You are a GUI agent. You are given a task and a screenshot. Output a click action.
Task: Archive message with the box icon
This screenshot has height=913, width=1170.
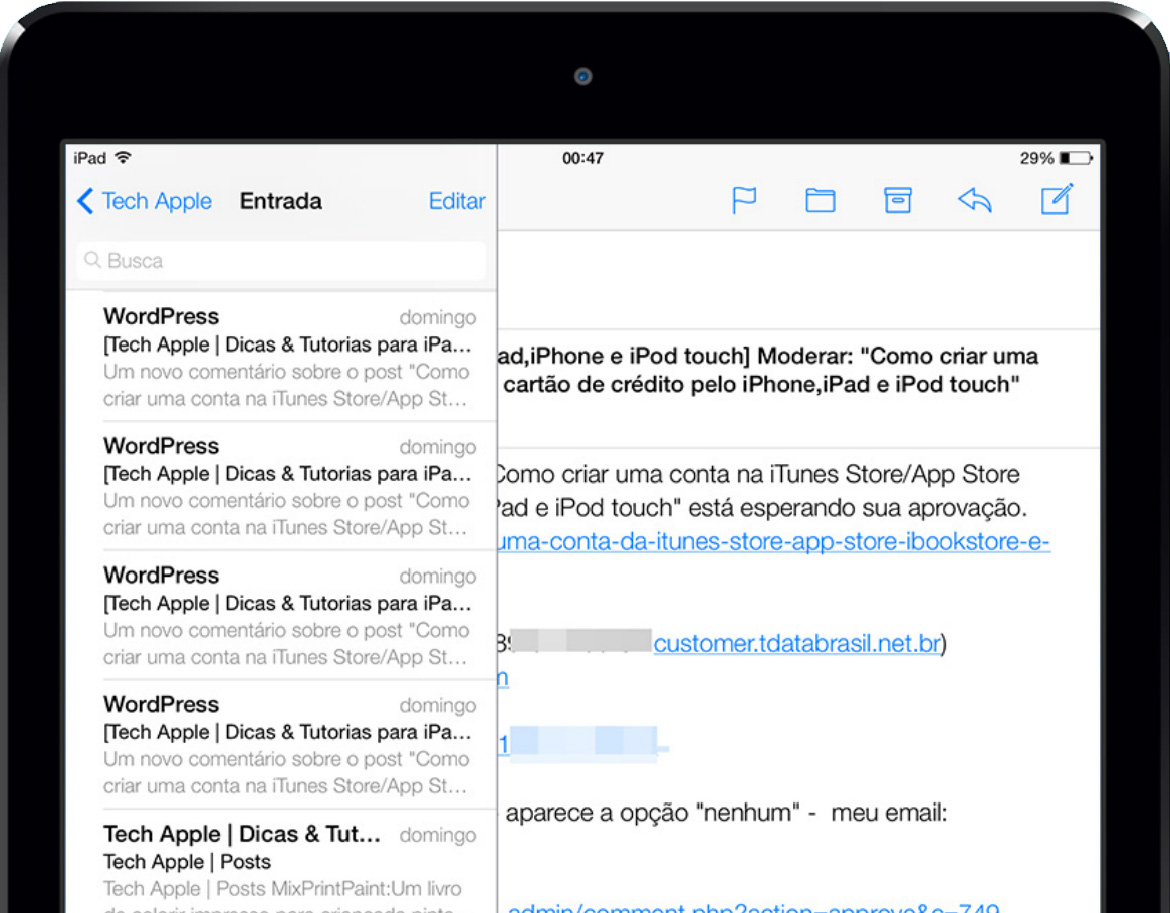(898, 200)
